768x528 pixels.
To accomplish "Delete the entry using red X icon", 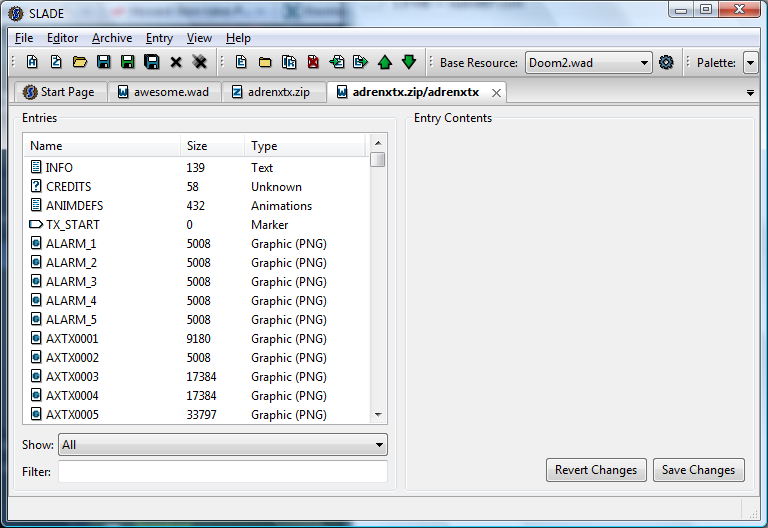I will (x=313, y=62).
